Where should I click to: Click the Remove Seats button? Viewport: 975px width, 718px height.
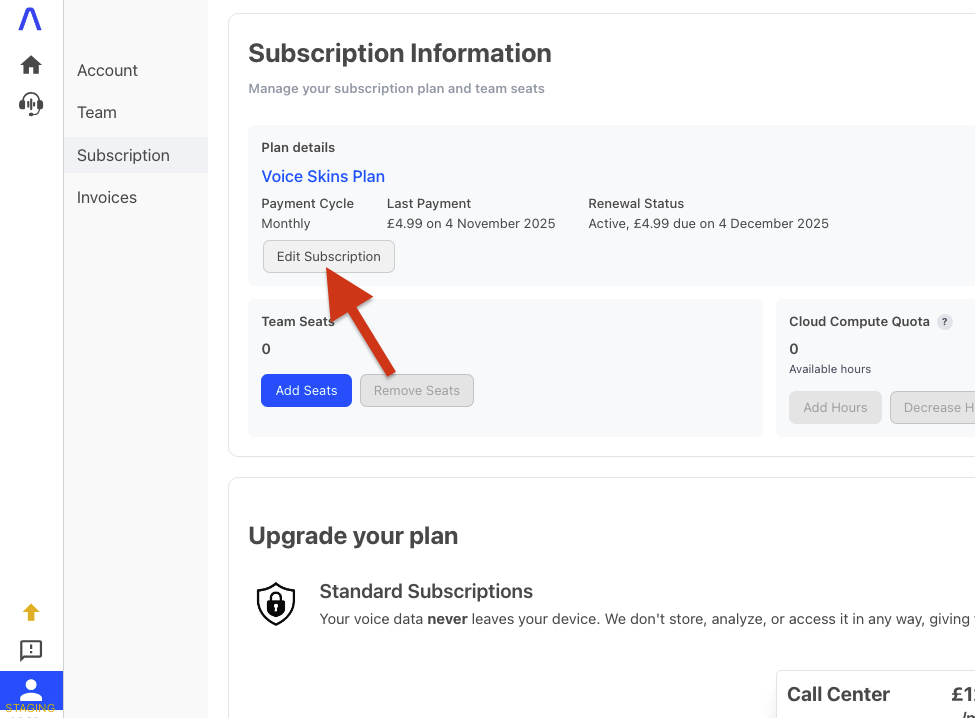[x=416, y=390]
